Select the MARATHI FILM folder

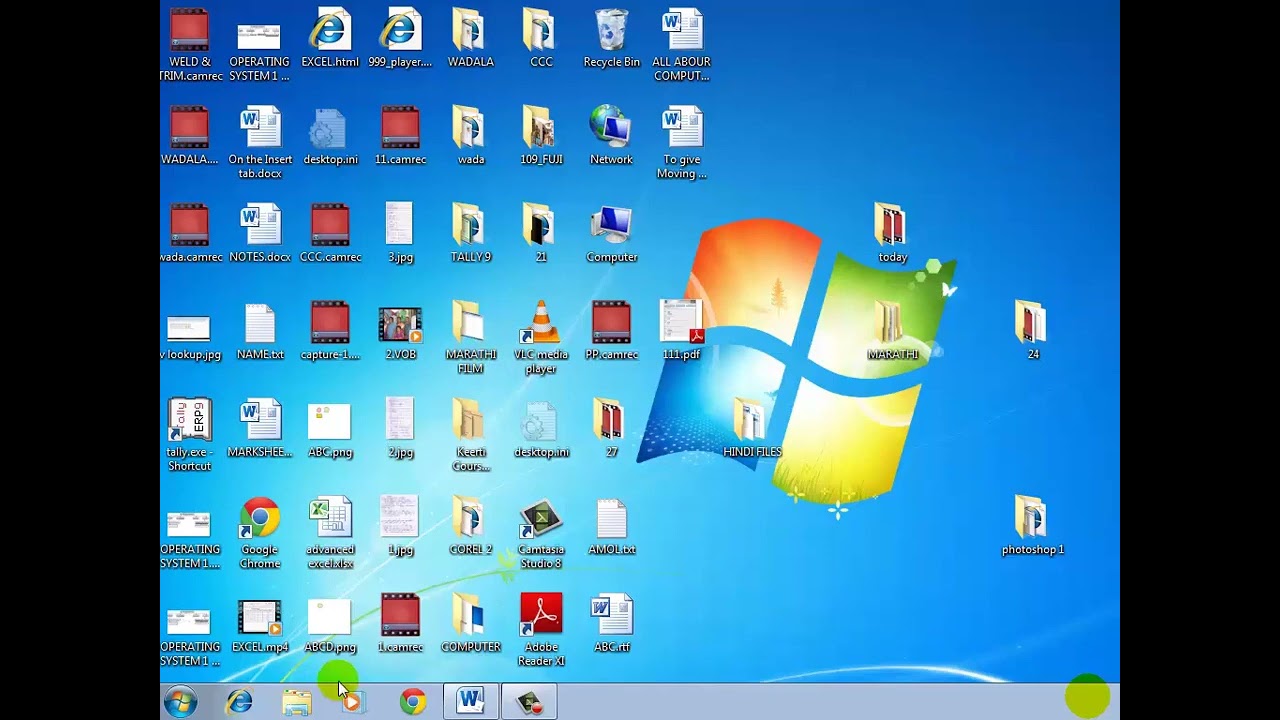(x=470, y=338)
